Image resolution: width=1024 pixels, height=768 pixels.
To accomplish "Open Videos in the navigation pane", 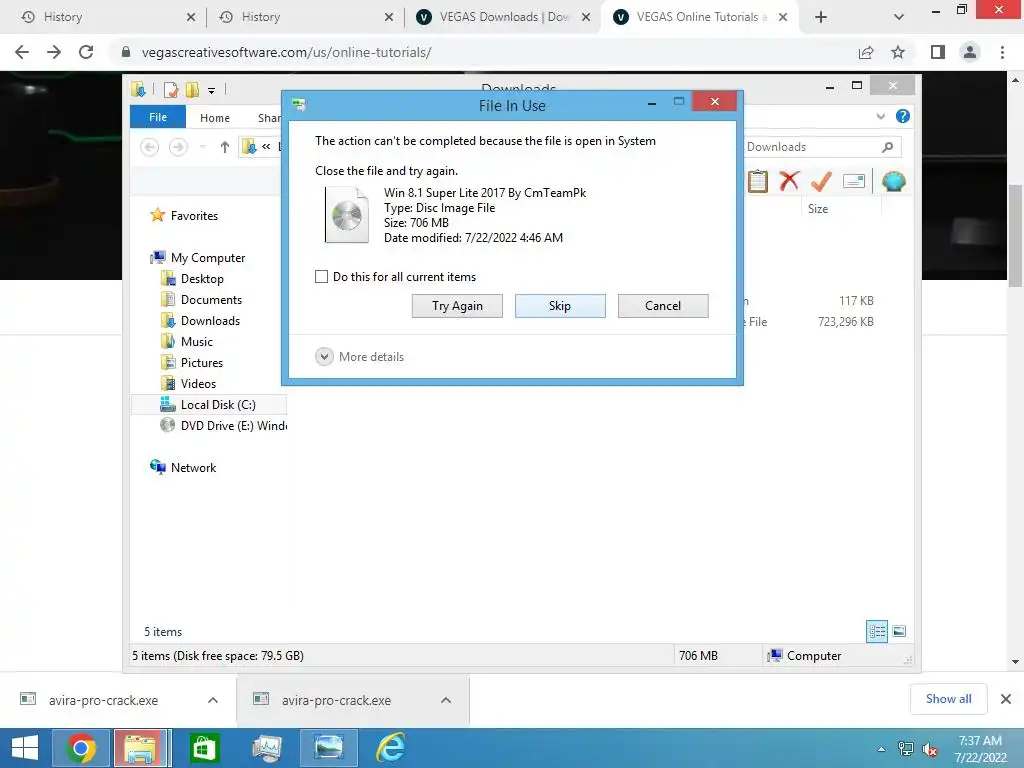I will (198, 383).
